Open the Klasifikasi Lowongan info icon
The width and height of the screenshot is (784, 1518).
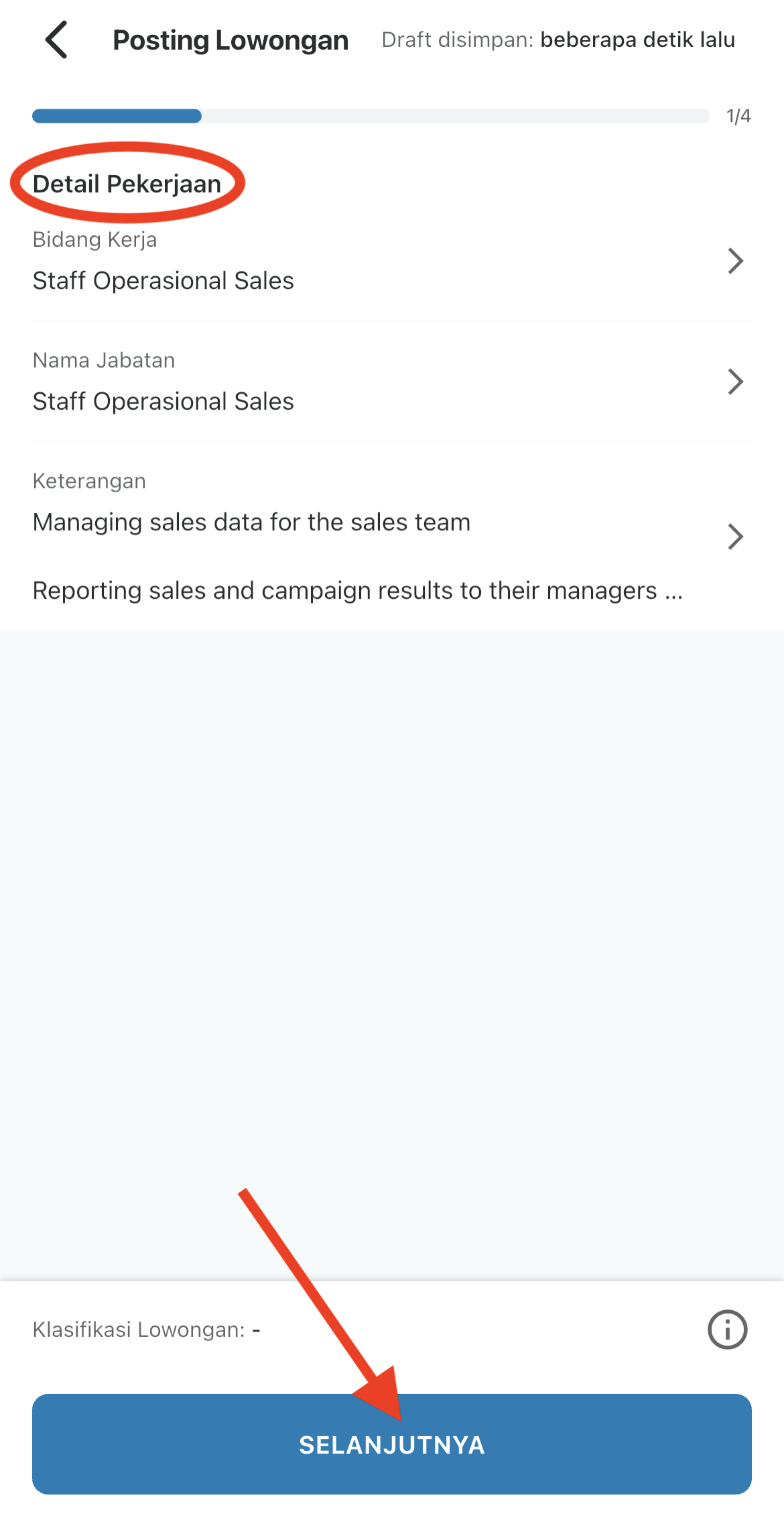pos(727,1329)
